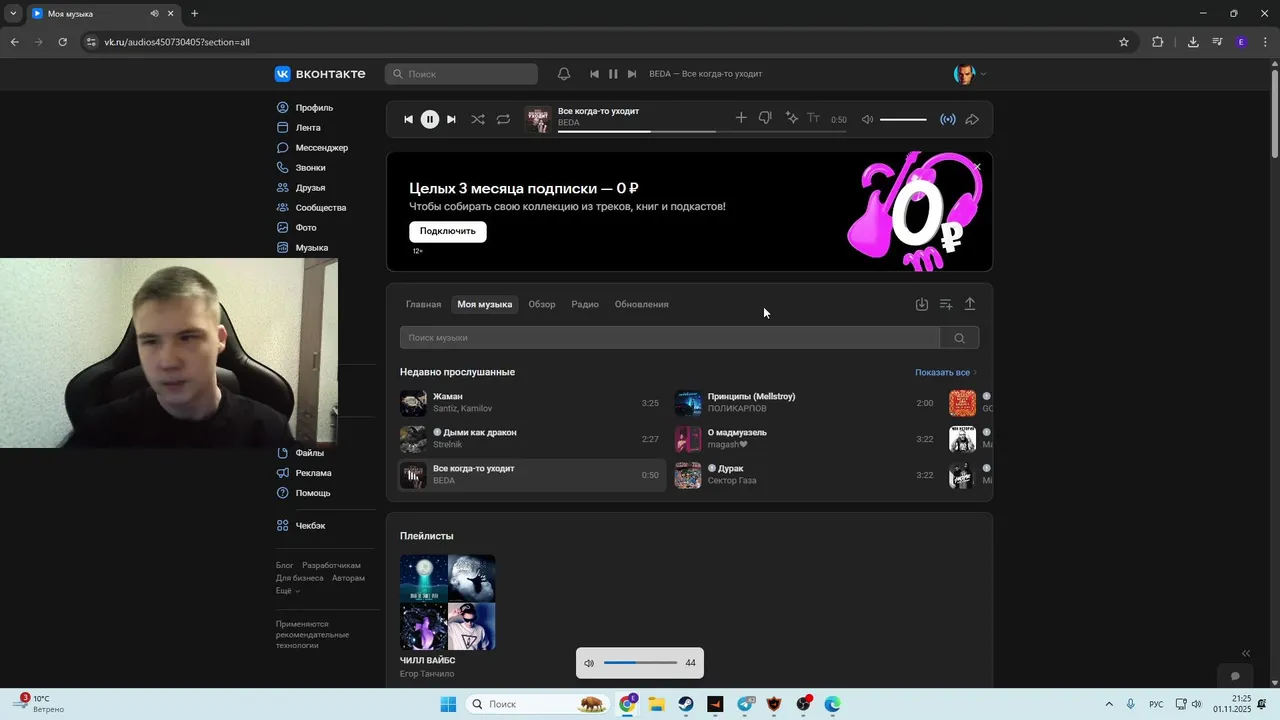1280x720 pixels.
Task: Skip to previous track in main player
Action: pyautogui.click(x=408, y=119)
